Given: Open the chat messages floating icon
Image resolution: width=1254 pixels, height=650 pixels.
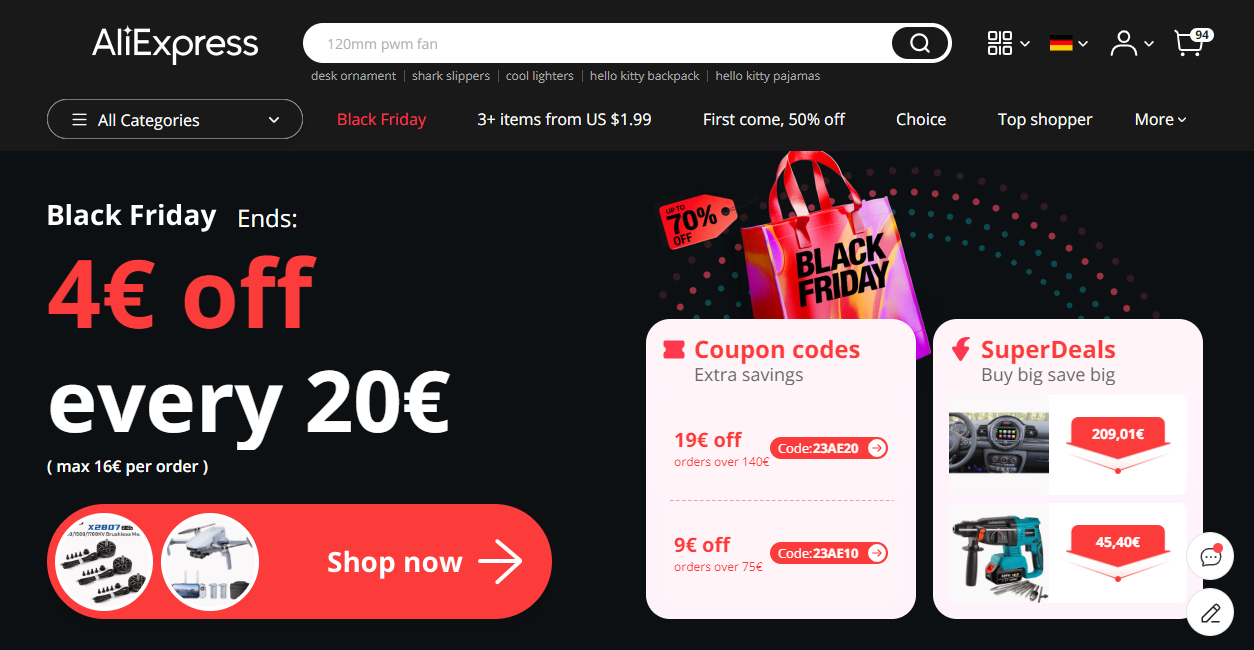Looking at the screenshot, I should (x=1210, y=556).
